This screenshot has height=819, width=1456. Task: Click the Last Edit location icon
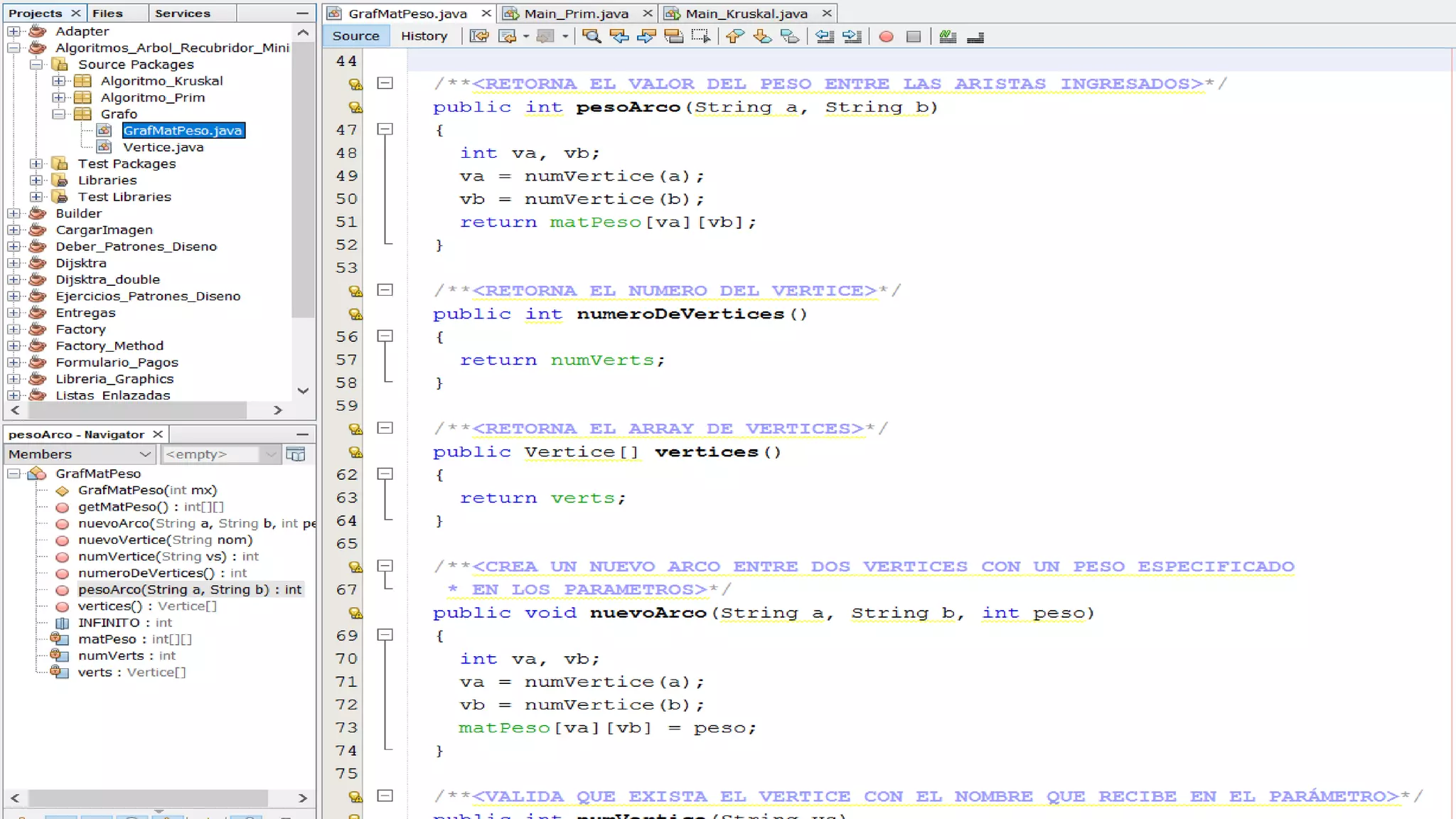[479, 36]
